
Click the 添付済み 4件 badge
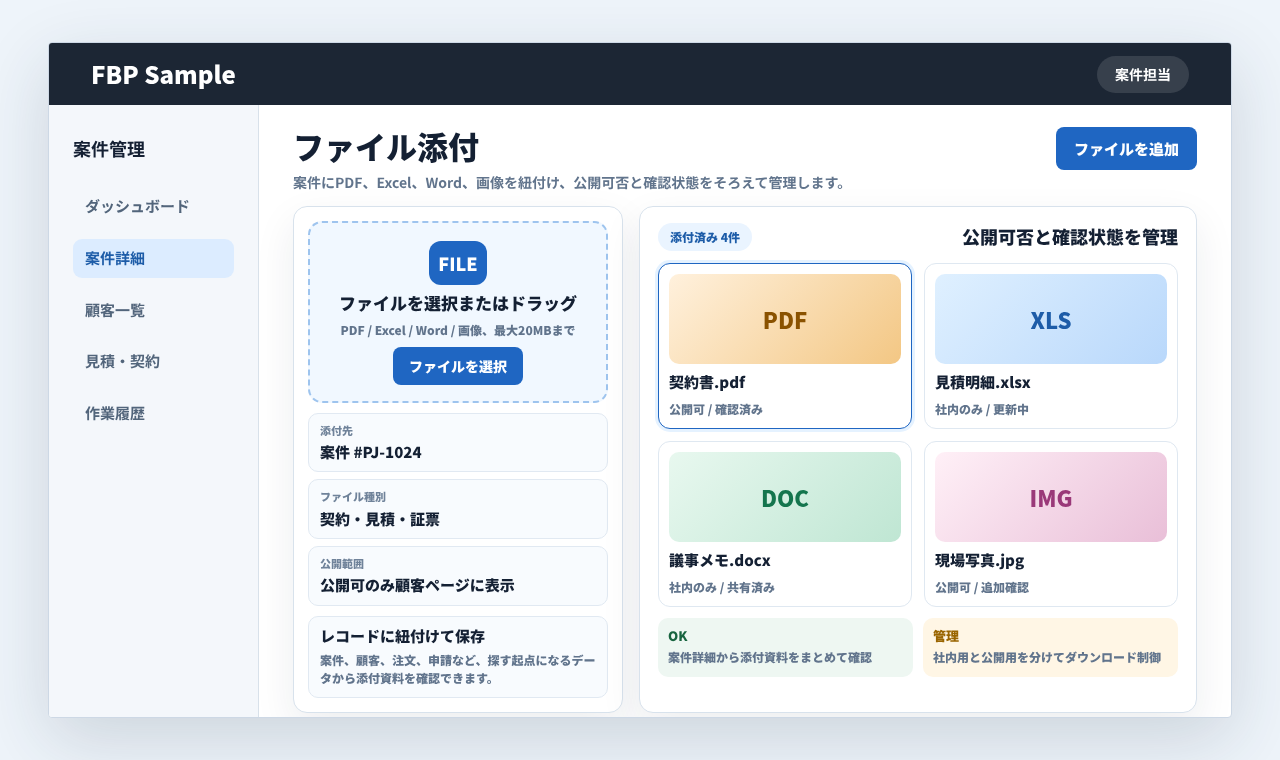(x=705, y=238)
